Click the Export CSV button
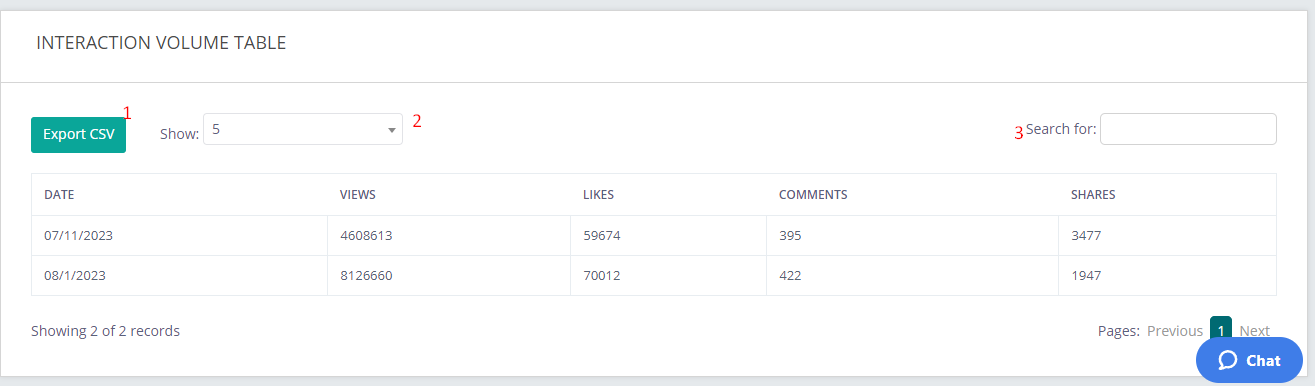Image resolution: width=1315 pixels, height=386 pixels. pos(78,134)
